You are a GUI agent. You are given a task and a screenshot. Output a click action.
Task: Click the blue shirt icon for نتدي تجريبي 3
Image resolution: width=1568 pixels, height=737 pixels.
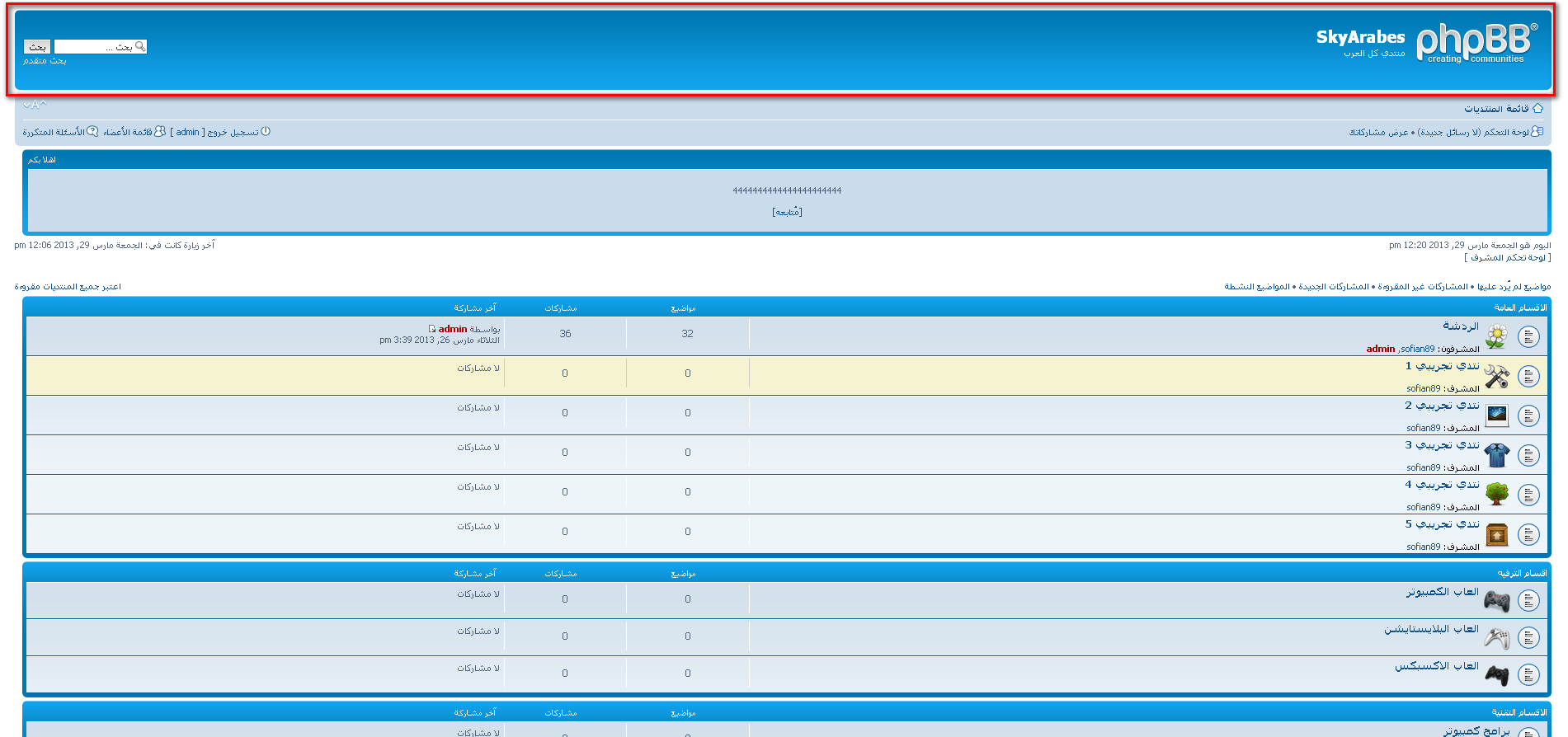1496,455
